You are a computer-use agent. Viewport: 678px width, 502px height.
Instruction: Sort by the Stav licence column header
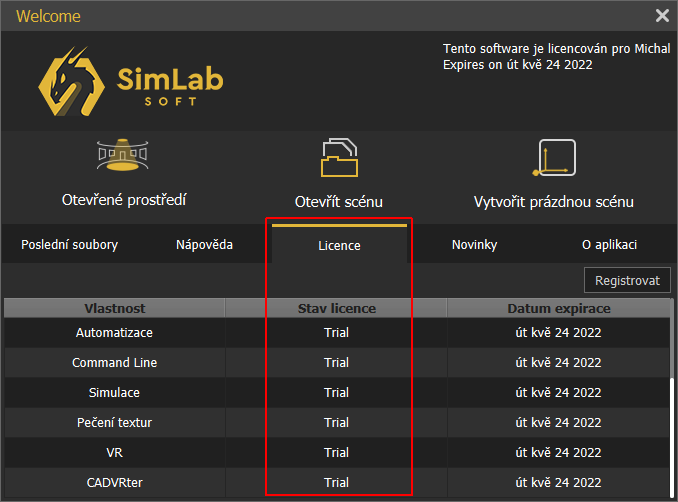pyautogui.click(x=337, y=308)
